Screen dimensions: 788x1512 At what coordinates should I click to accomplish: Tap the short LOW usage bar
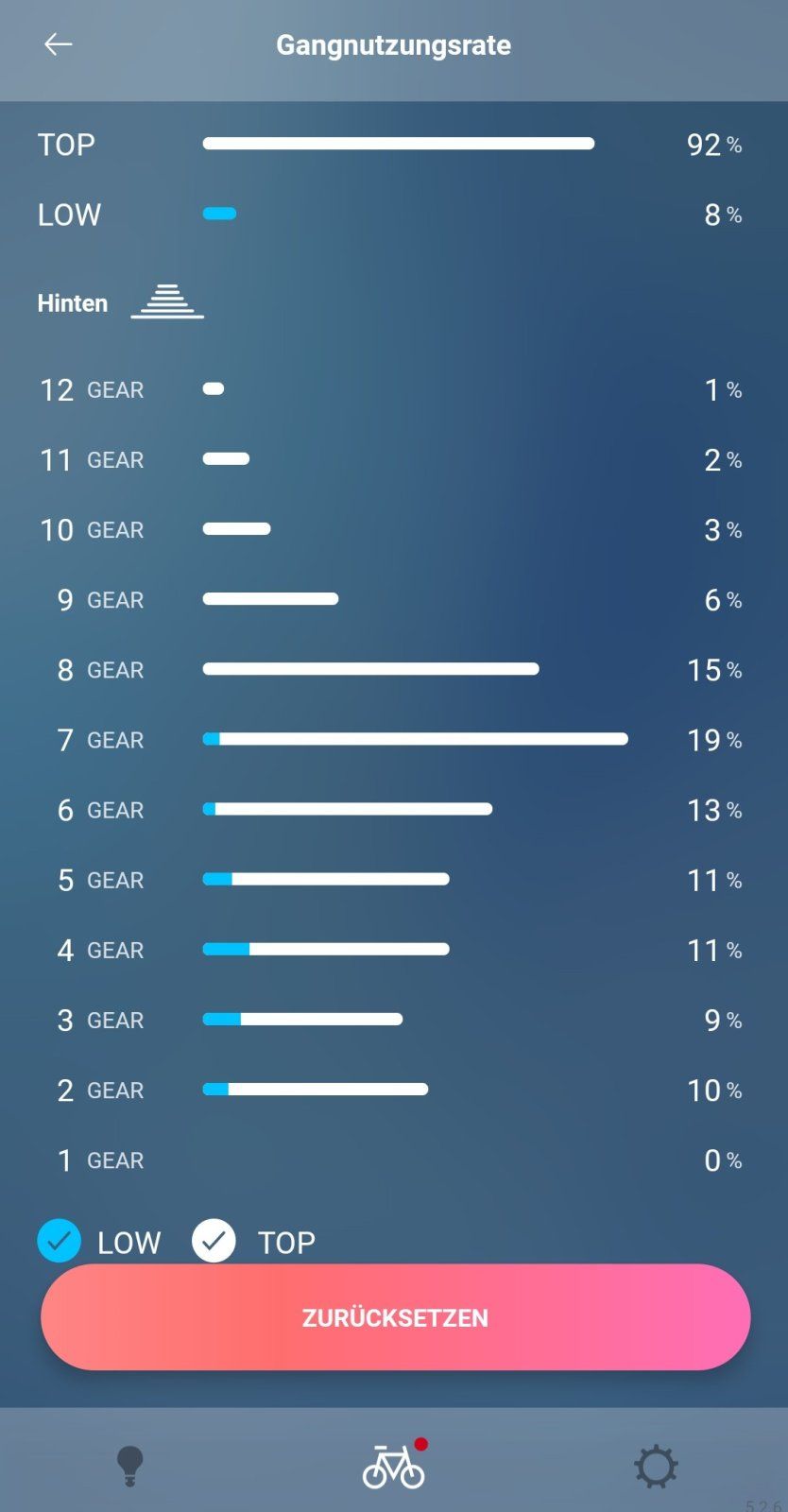coord(218,214)
